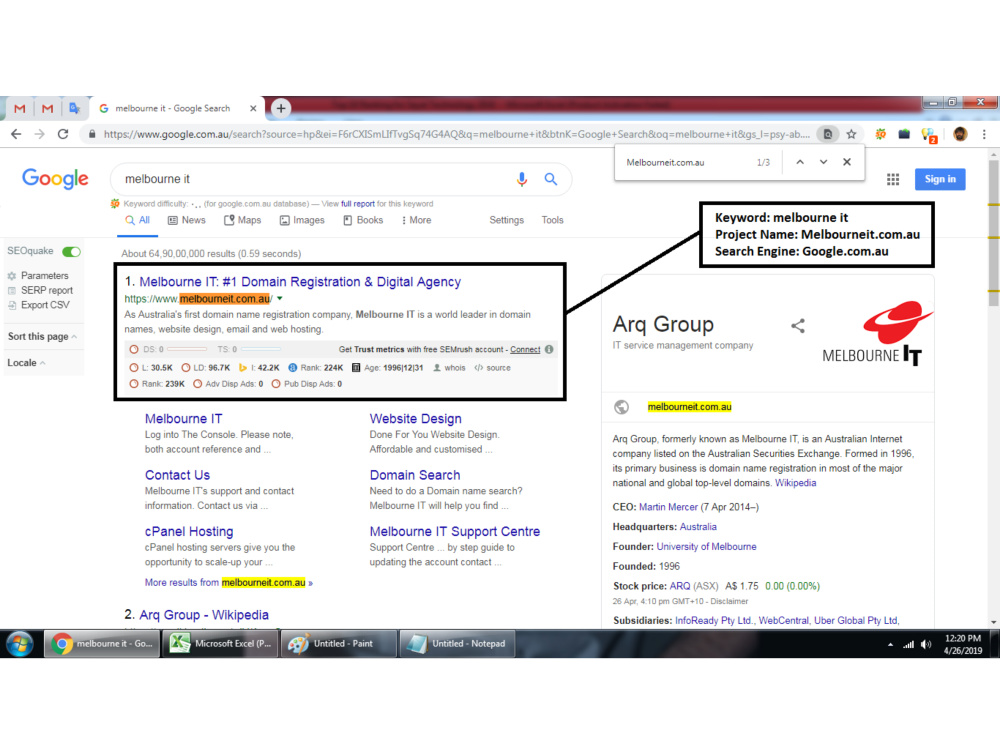Switch to the Maps results tab

click(242, 220)
